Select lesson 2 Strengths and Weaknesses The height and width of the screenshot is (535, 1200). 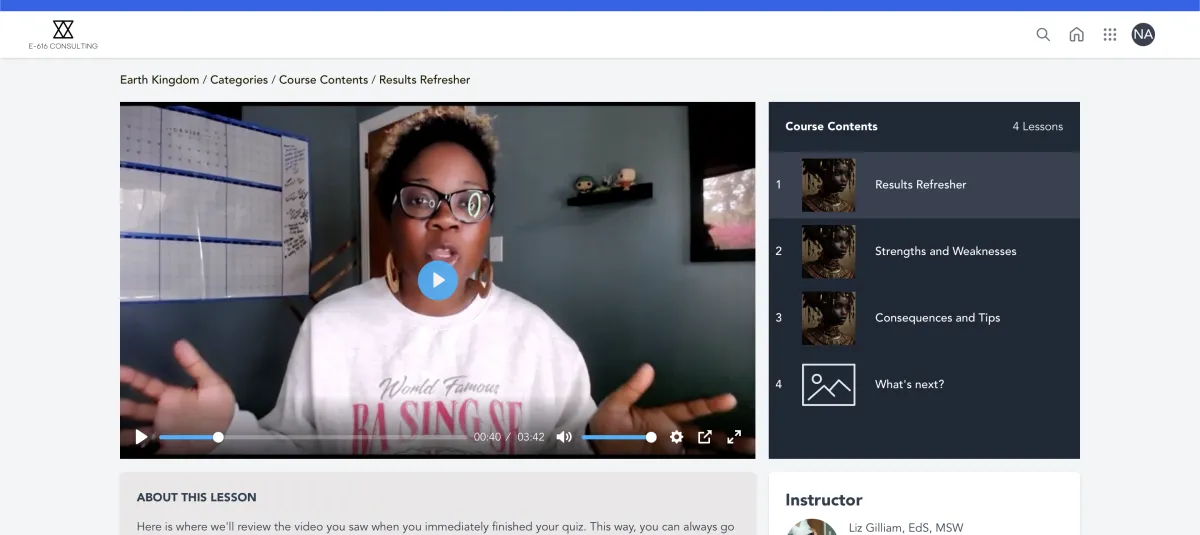[924, 251]
